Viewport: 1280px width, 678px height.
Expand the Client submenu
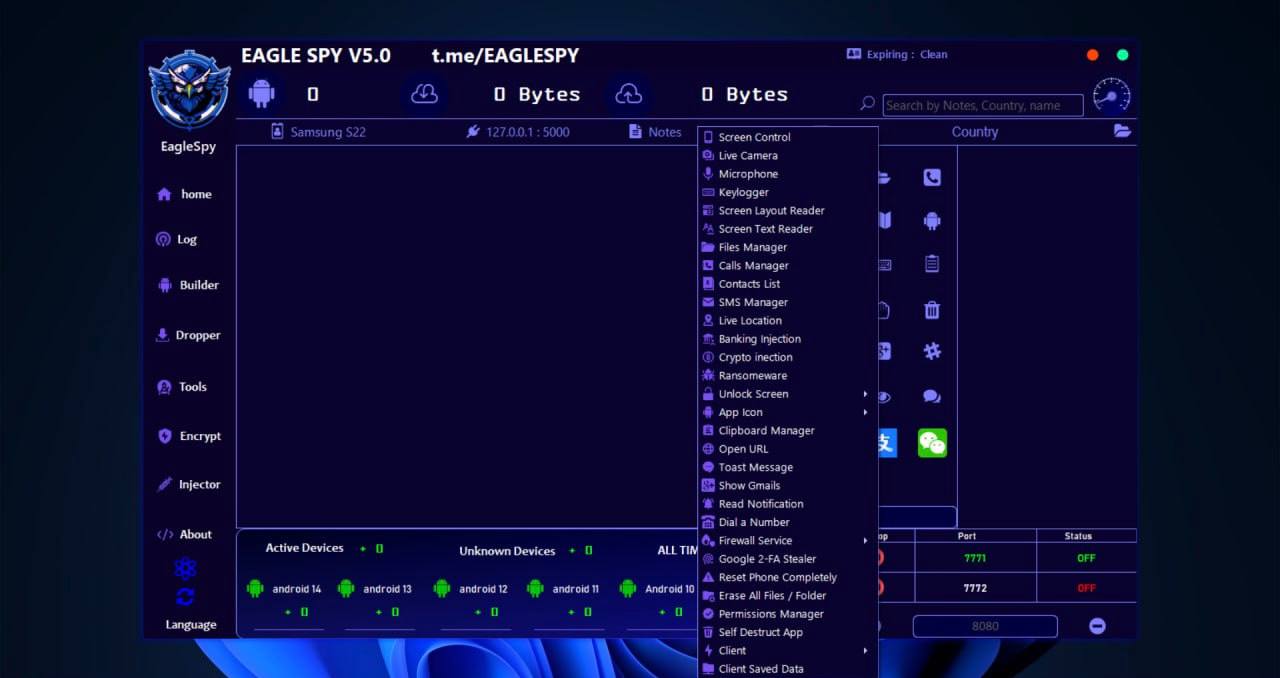tap(788, 650)
